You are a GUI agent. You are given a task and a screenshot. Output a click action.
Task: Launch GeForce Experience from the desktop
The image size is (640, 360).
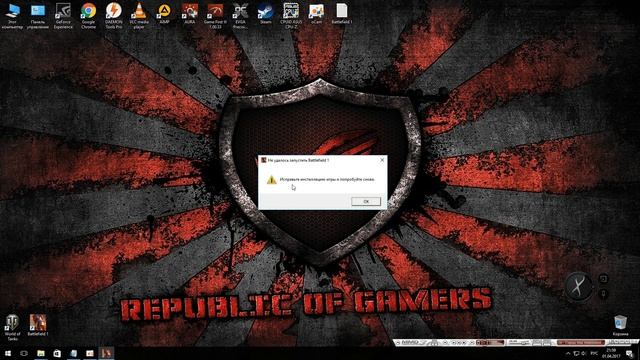point(63,16)
